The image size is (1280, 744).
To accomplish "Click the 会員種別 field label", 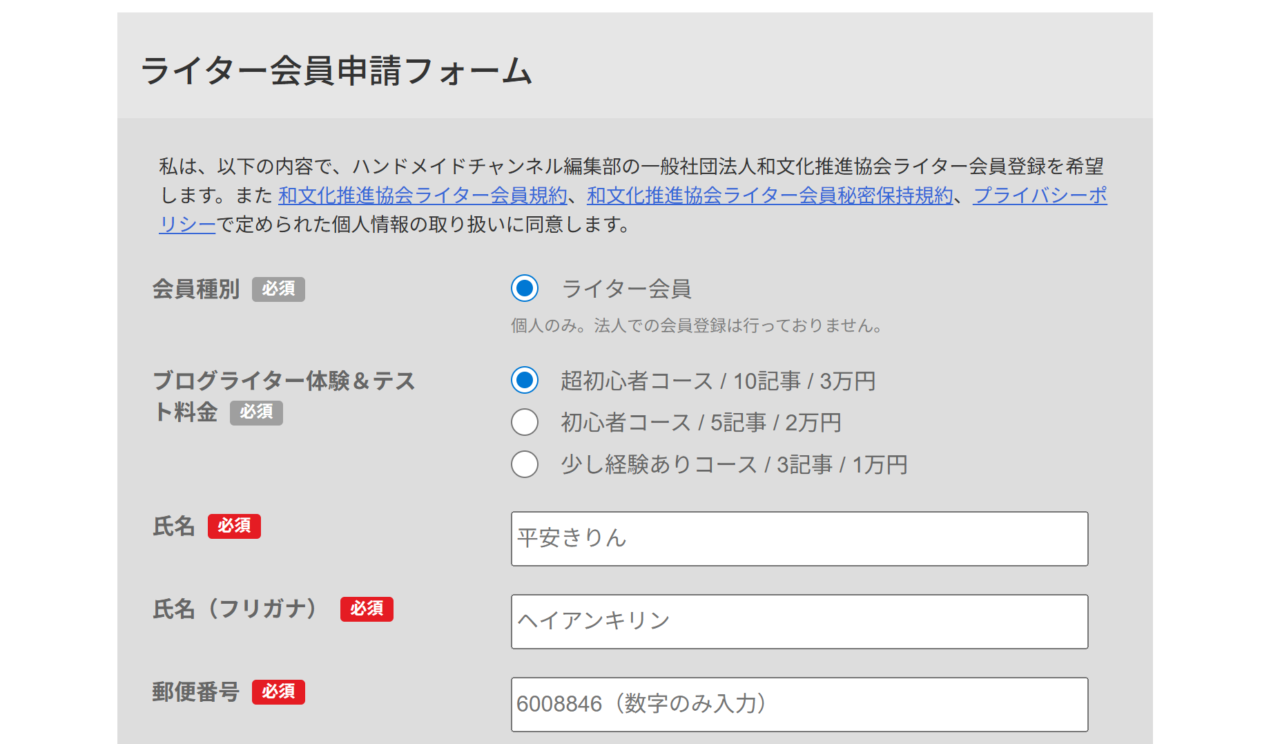I will pos(195,290).
